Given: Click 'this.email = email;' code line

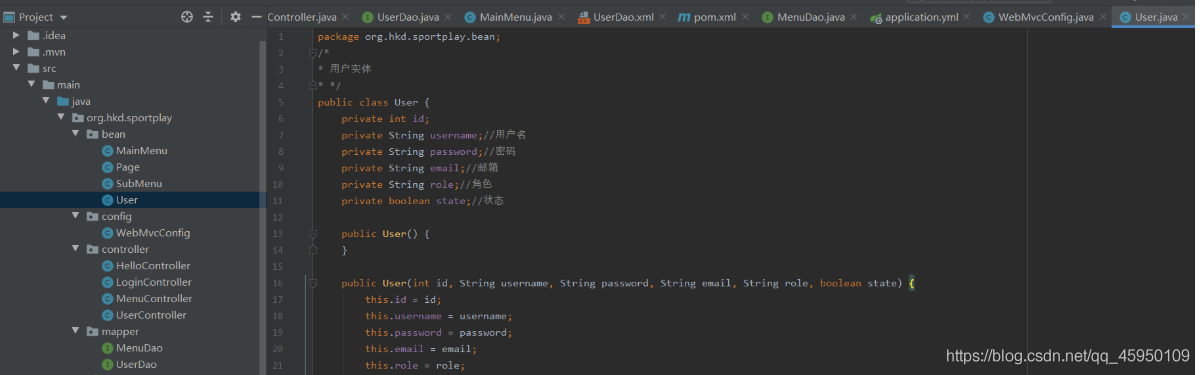Looking at the screenshot, I should coord(421,349).
